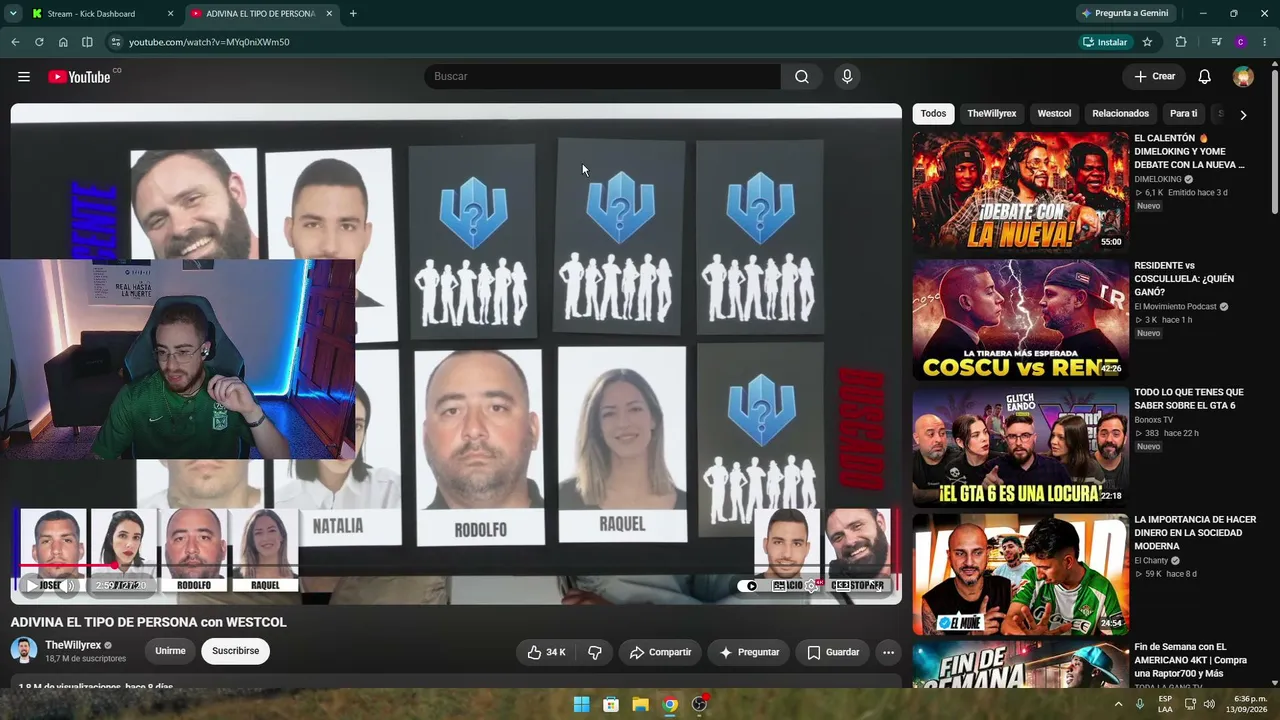Image resolution: width=1280 pixels, height=720 pixels.
Task: Open video player settings gear
Action: click(x=812, y=586)
